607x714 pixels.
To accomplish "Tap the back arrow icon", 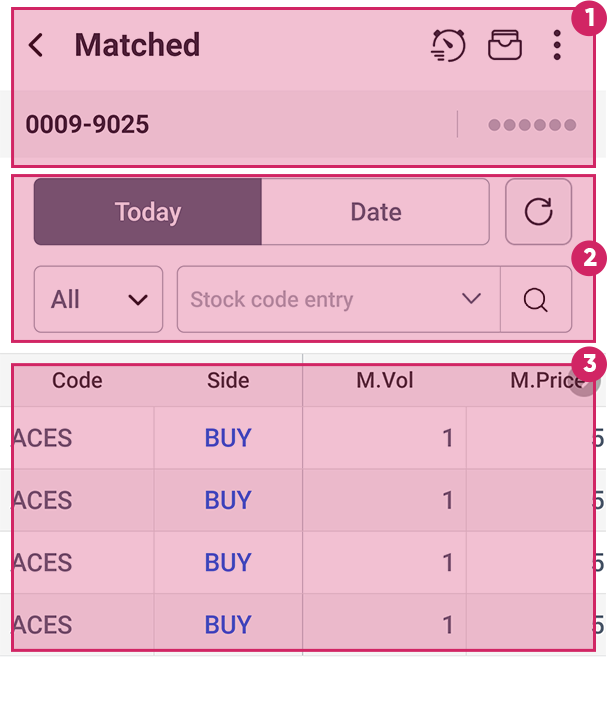I will pyautogui.click(x=36, y=45).
